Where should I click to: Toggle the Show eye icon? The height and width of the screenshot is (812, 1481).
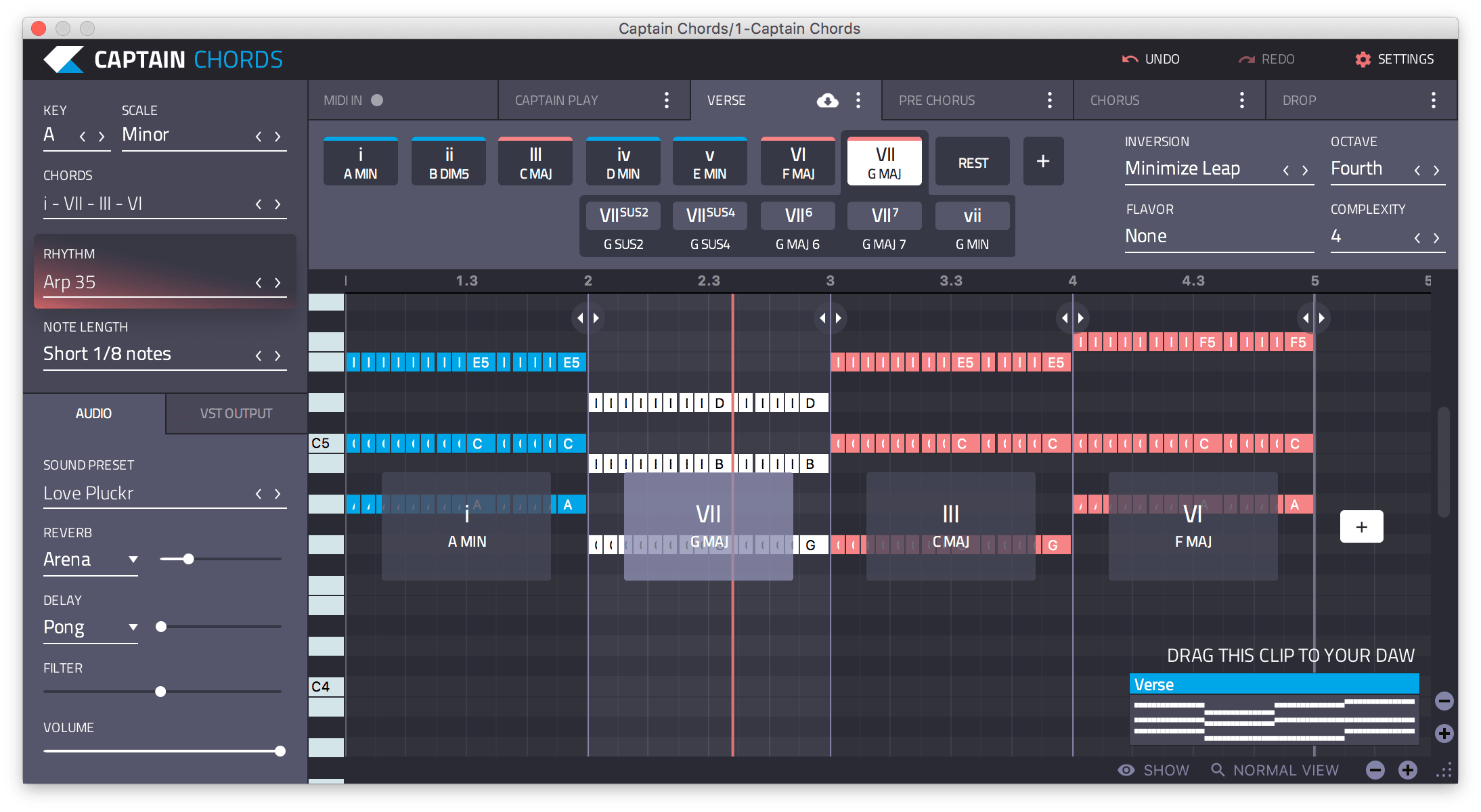point(1126,770)
